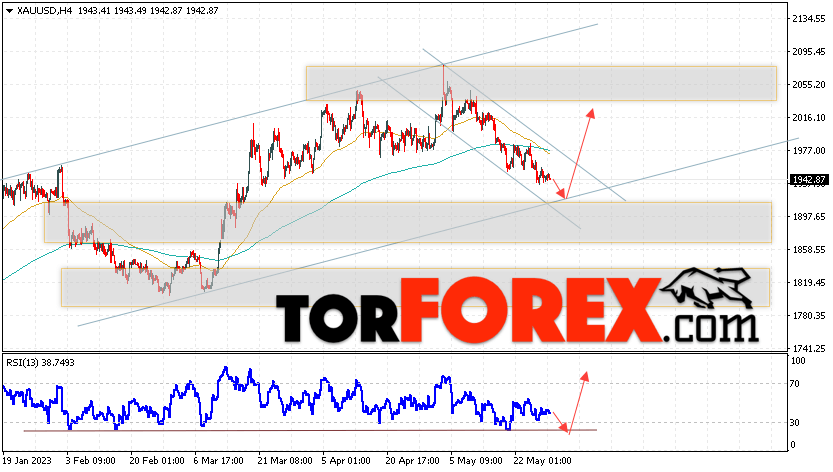Select the current price tag 1942.87
Image resolution: width=833 pixels, height=472 pixels.
coord(809,180)
